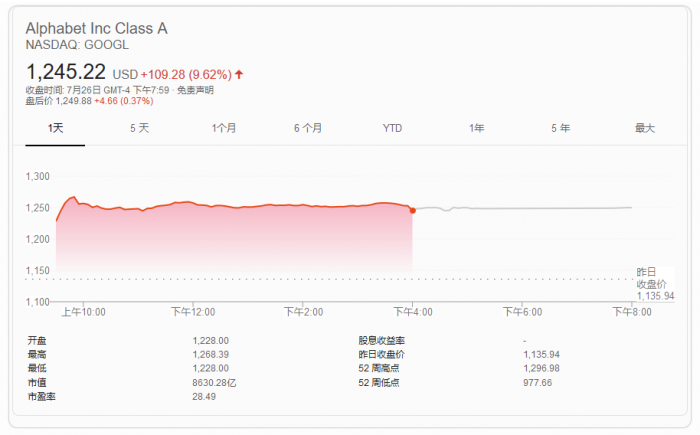Click the 最高 value 1,268.39

click(x=211, y=355)
